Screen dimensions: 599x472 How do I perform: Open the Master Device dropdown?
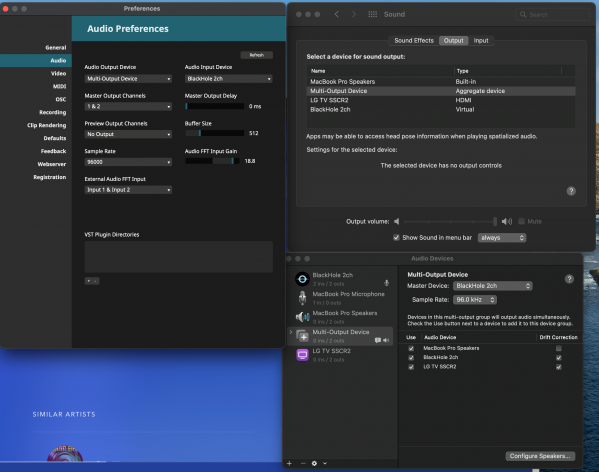point(492,286)
